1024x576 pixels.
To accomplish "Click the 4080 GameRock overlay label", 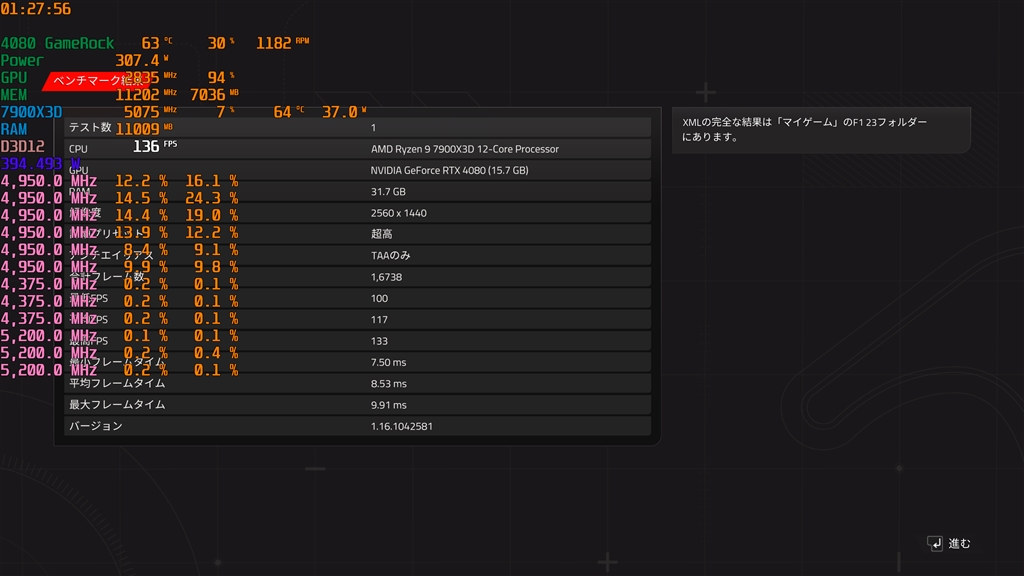I will point(57,43).
